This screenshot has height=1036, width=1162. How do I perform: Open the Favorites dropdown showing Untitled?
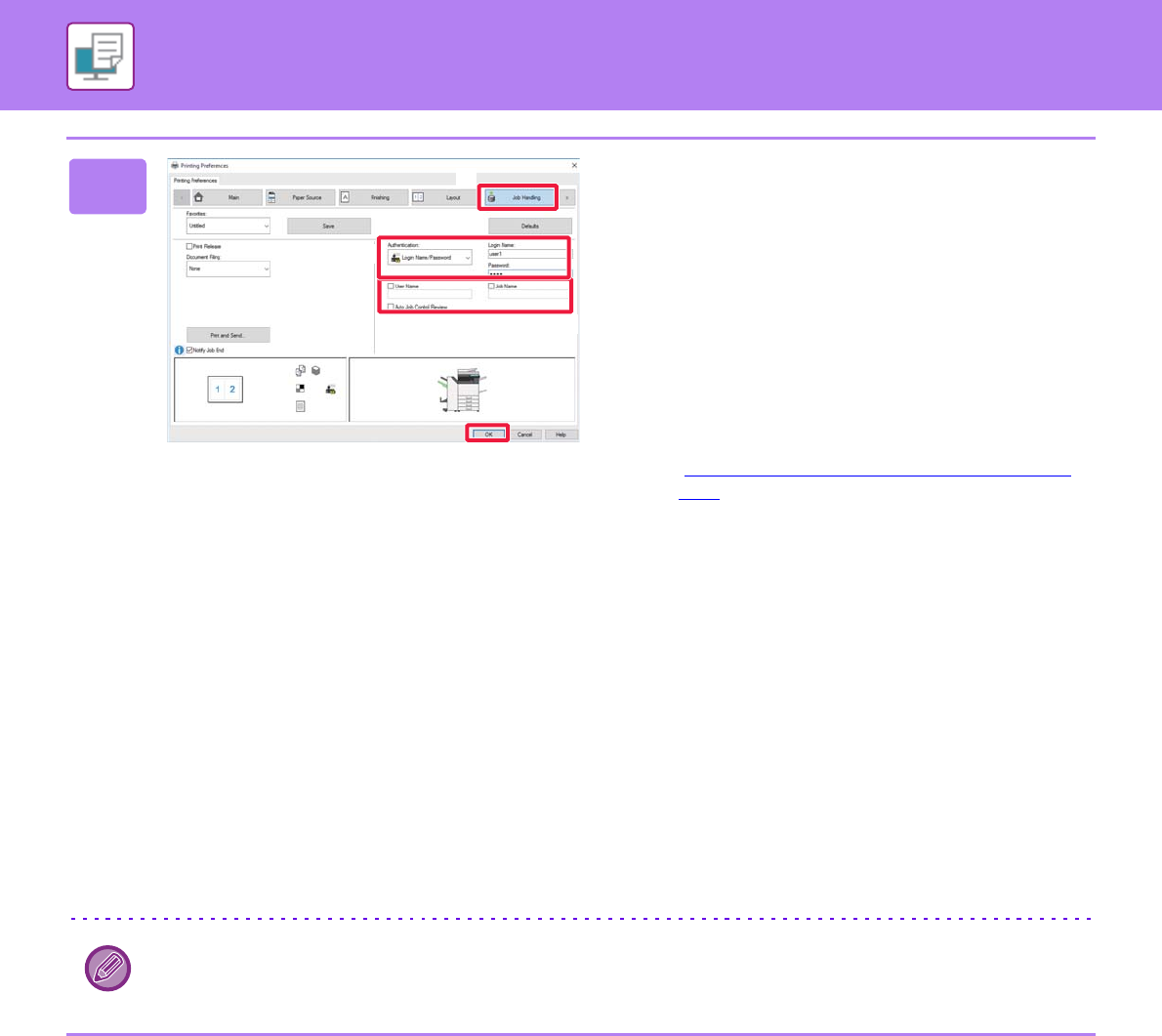coord(228,226)
